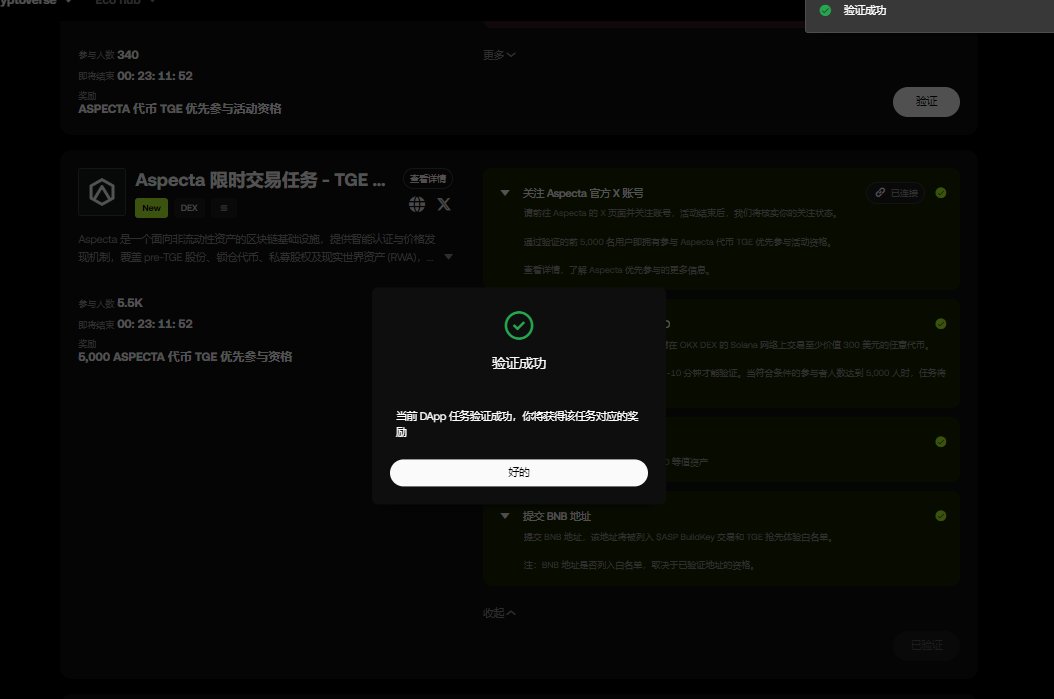Click the DEX tag badge

(x=189, y=208)
